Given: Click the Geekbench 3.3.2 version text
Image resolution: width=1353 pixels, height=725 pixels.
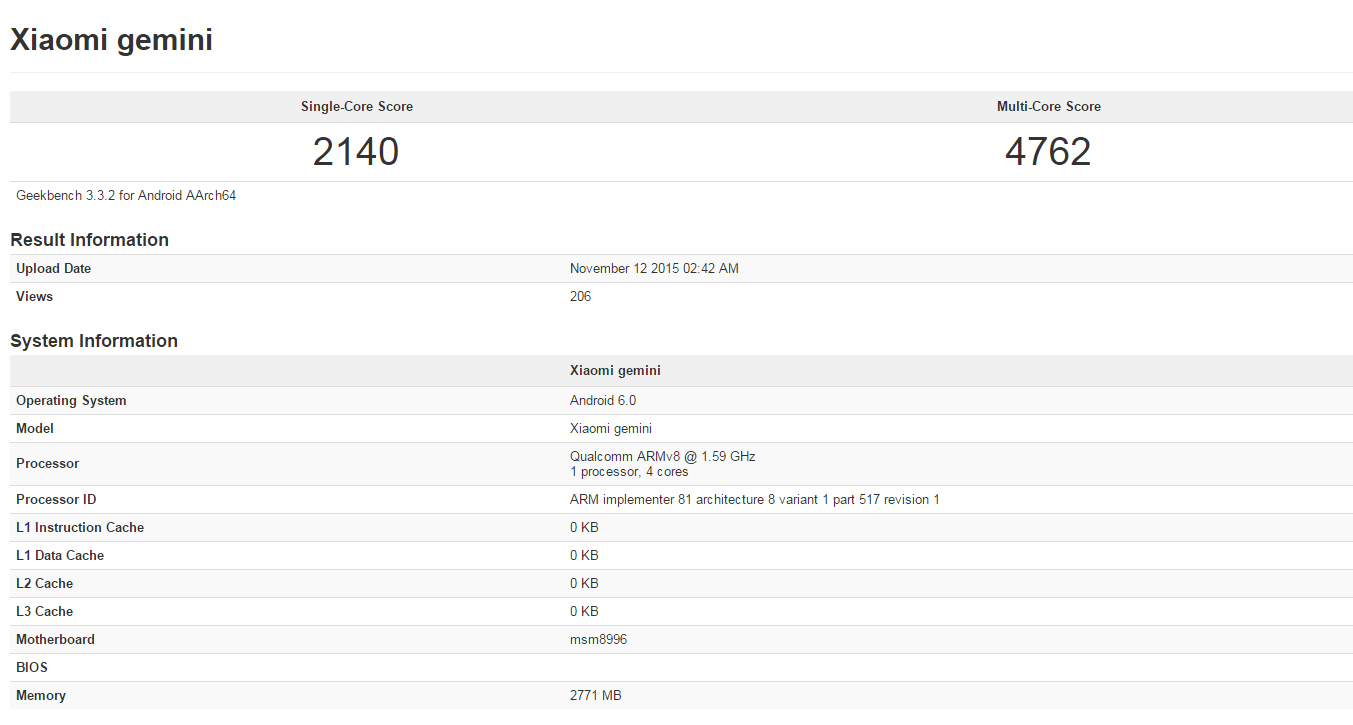Looking at the screenshot, I should pyautogui.click(x=126, y=196).
